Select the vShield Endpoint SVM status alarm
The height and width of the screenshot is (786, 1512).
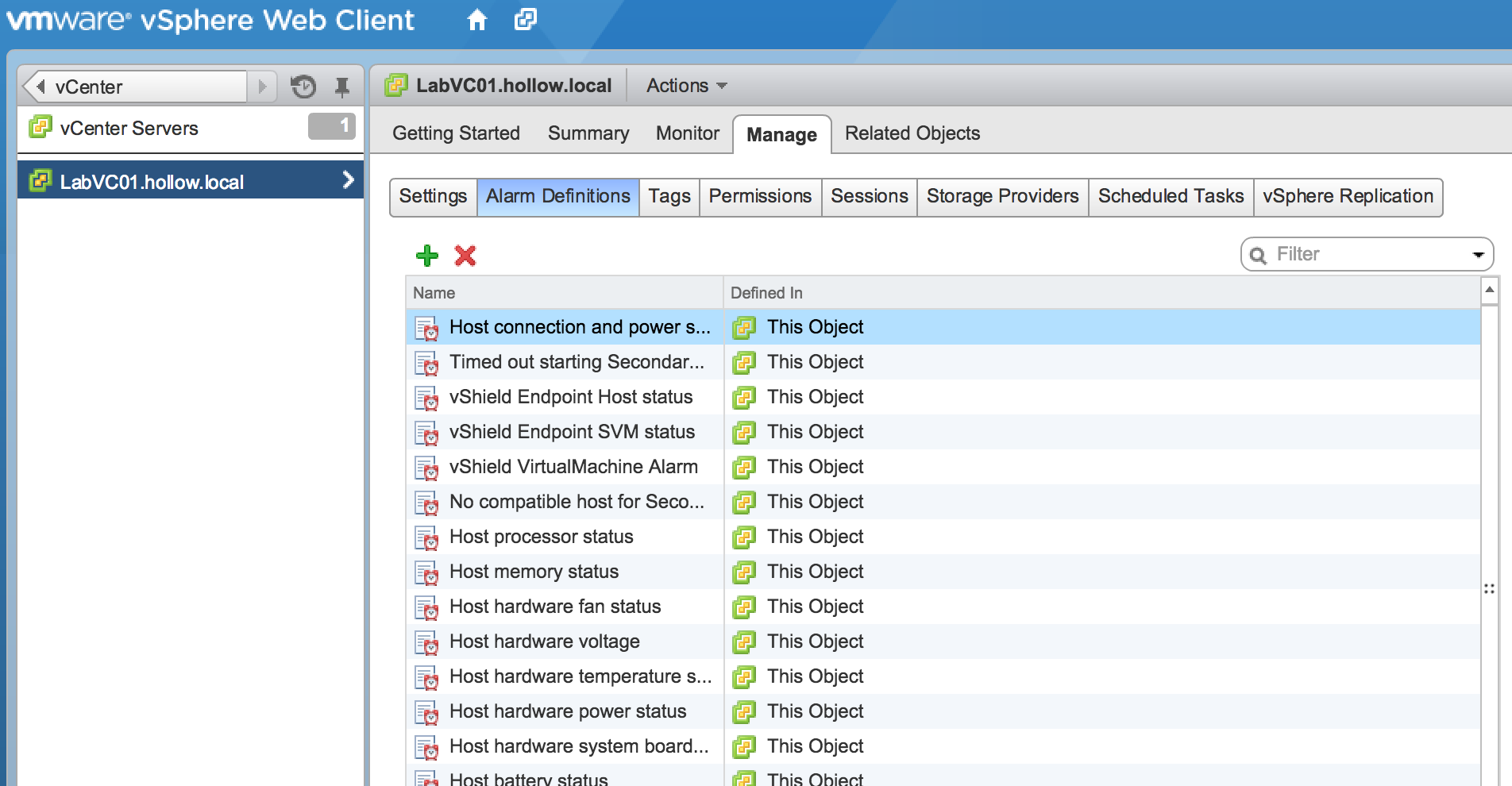572,432
